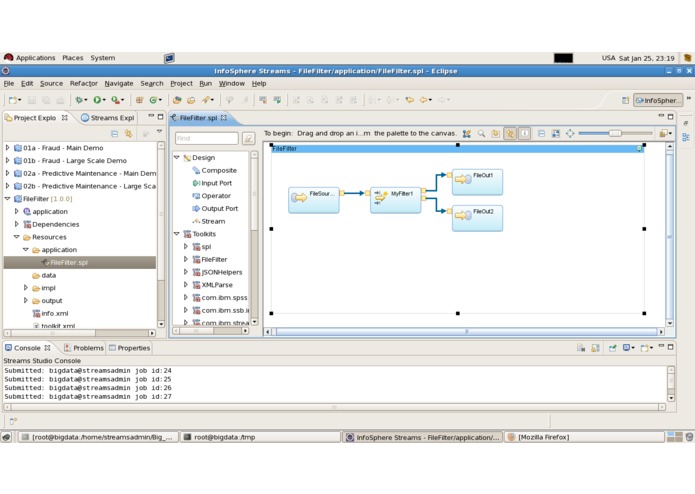The height and width of the screenshot is (494, 695).
Task: Click the Fit to Content icon in editor toolbar
Action: [x=570, y=133]
